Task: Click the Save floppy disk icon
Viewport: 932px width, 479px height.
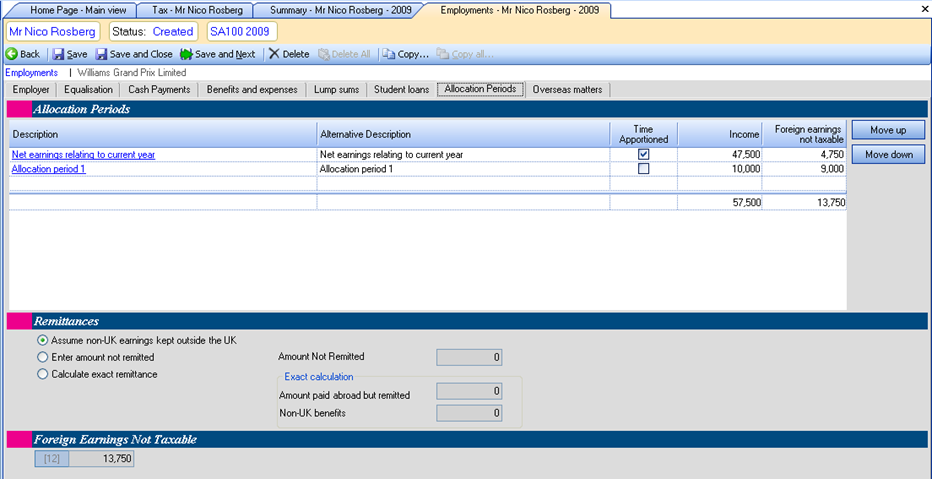Action: coord(58,54)
